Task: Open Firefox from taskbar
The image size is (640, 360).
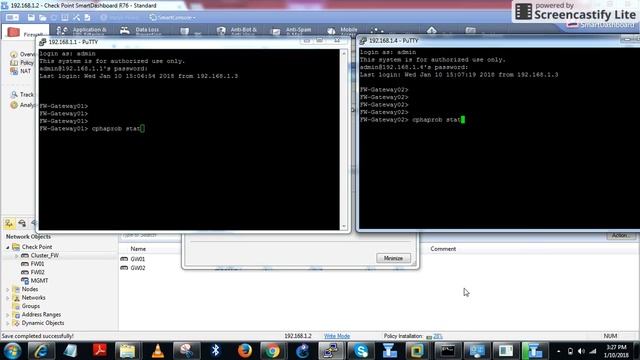Action: point(245,351)
